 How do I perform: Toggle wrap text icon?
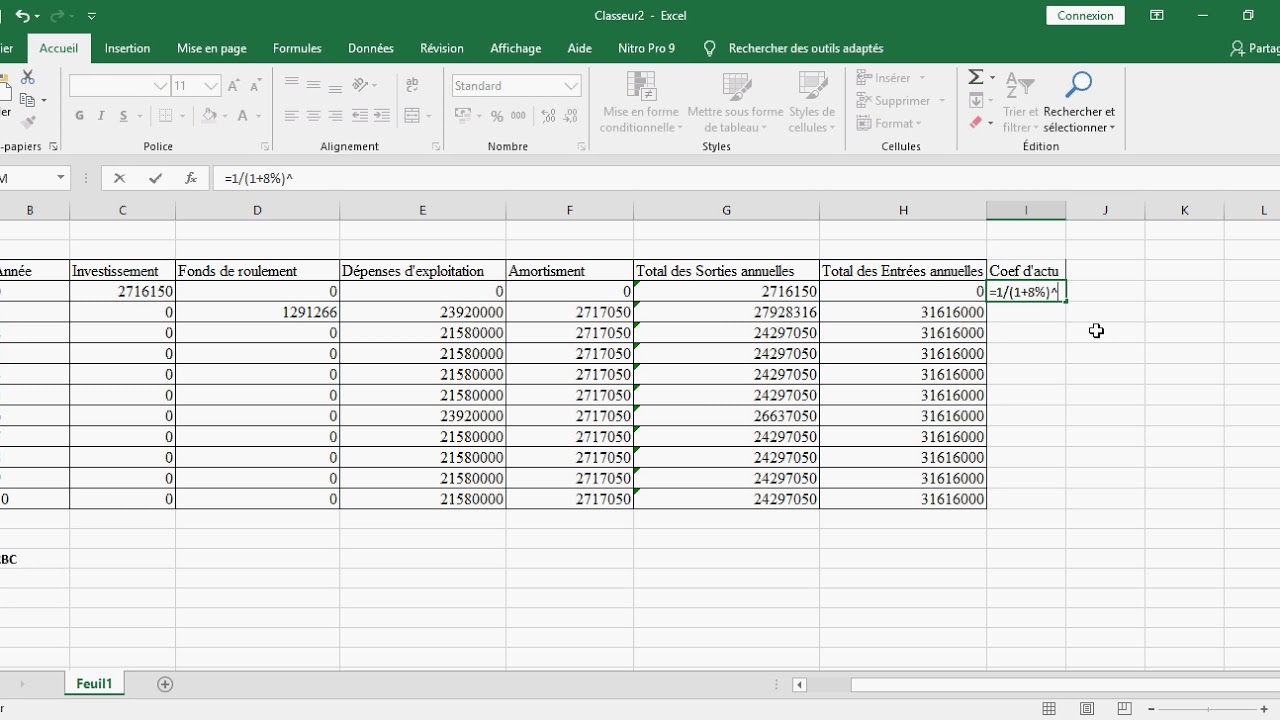click(410, 85)
